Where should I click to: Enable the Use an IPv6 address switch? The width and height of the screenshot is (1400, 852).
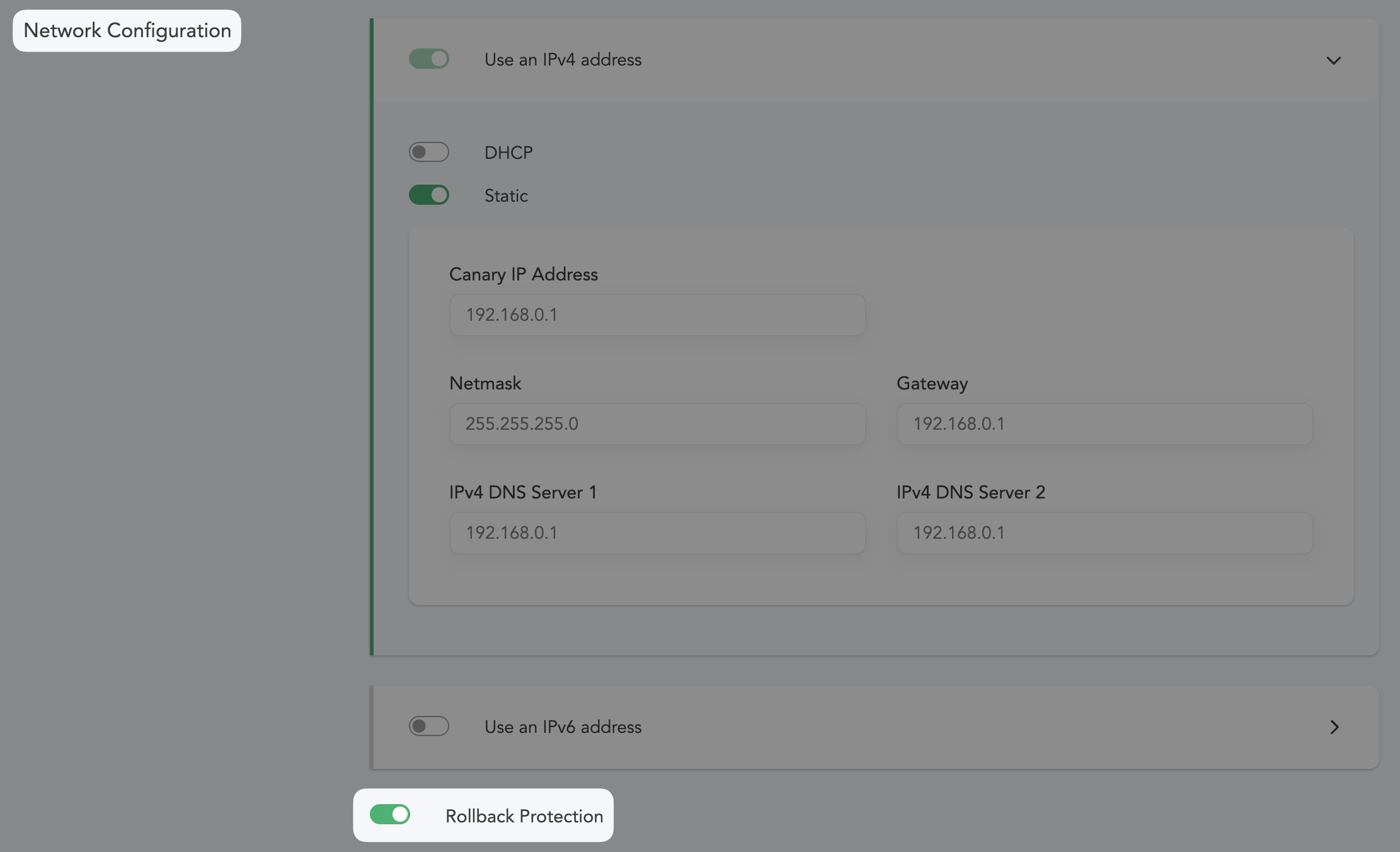[428, 726]
